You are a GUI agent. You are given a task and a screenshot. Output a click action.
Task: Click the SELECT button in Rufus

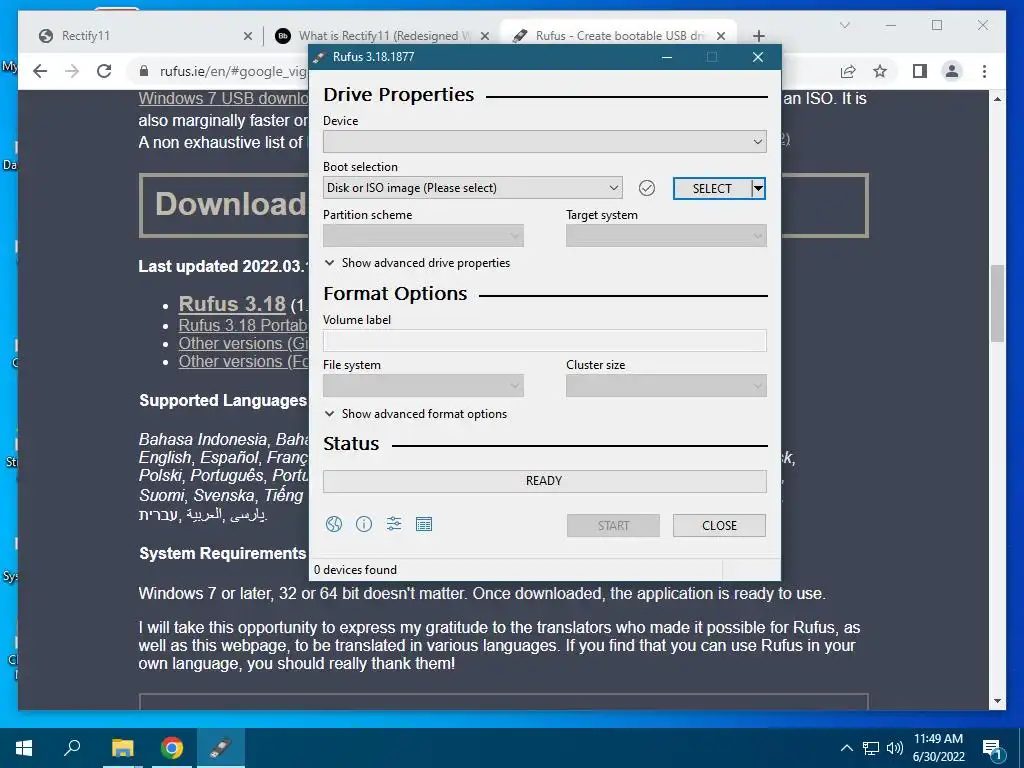click(712, 188)
